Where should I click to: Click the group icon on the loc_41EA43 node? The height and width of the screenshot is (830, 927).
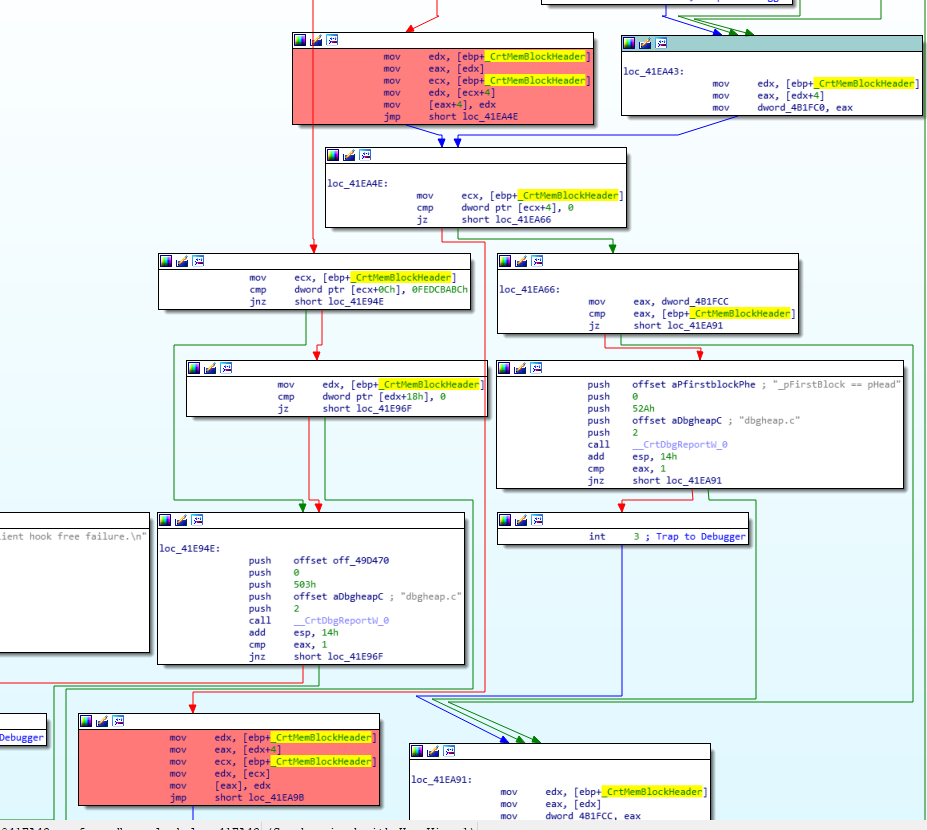pos(662,43)
